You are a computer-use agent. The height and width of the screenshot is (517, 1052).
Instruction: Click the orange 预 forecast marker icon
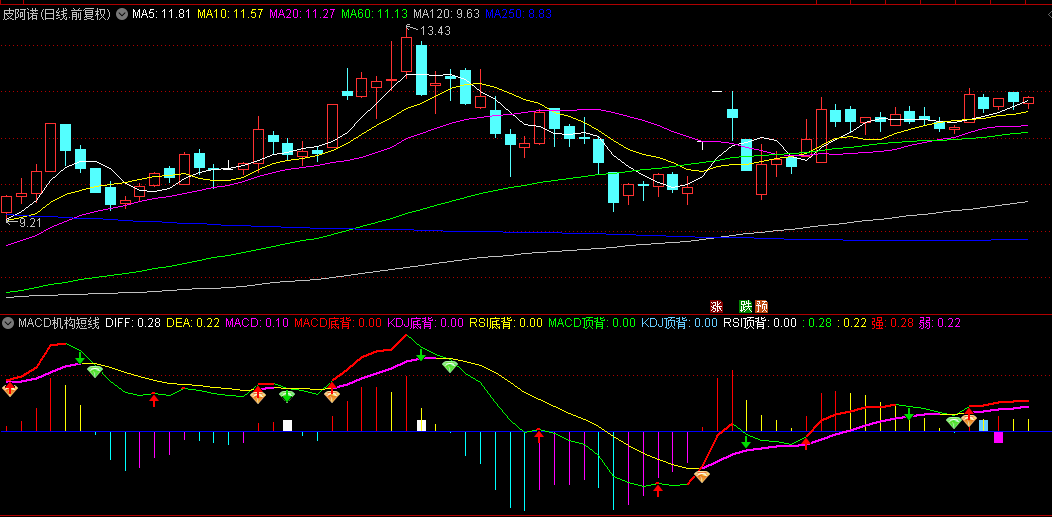tap(761, 306)
